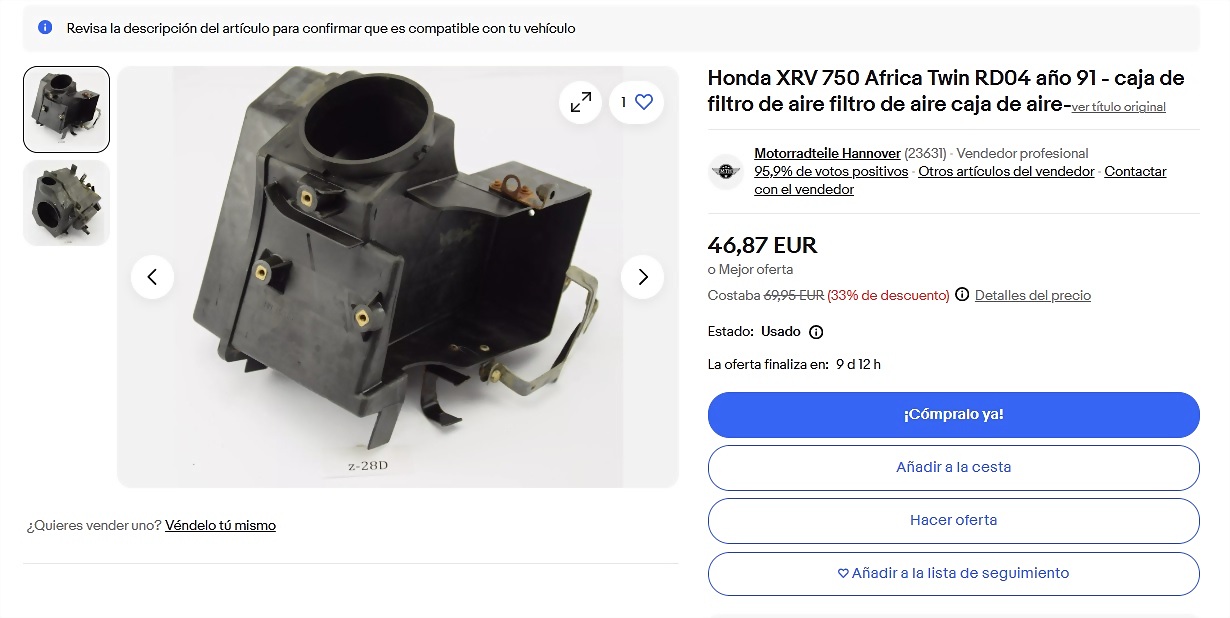
Task: Open Otros artículos del vendedor
Action: point(1006,172)
